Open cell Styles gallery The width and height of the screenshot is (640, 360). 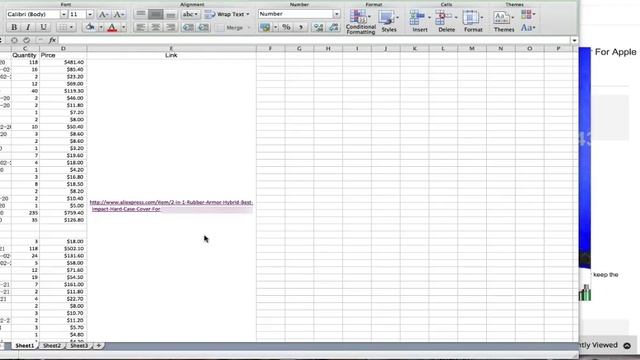click(x=389, y=22)
